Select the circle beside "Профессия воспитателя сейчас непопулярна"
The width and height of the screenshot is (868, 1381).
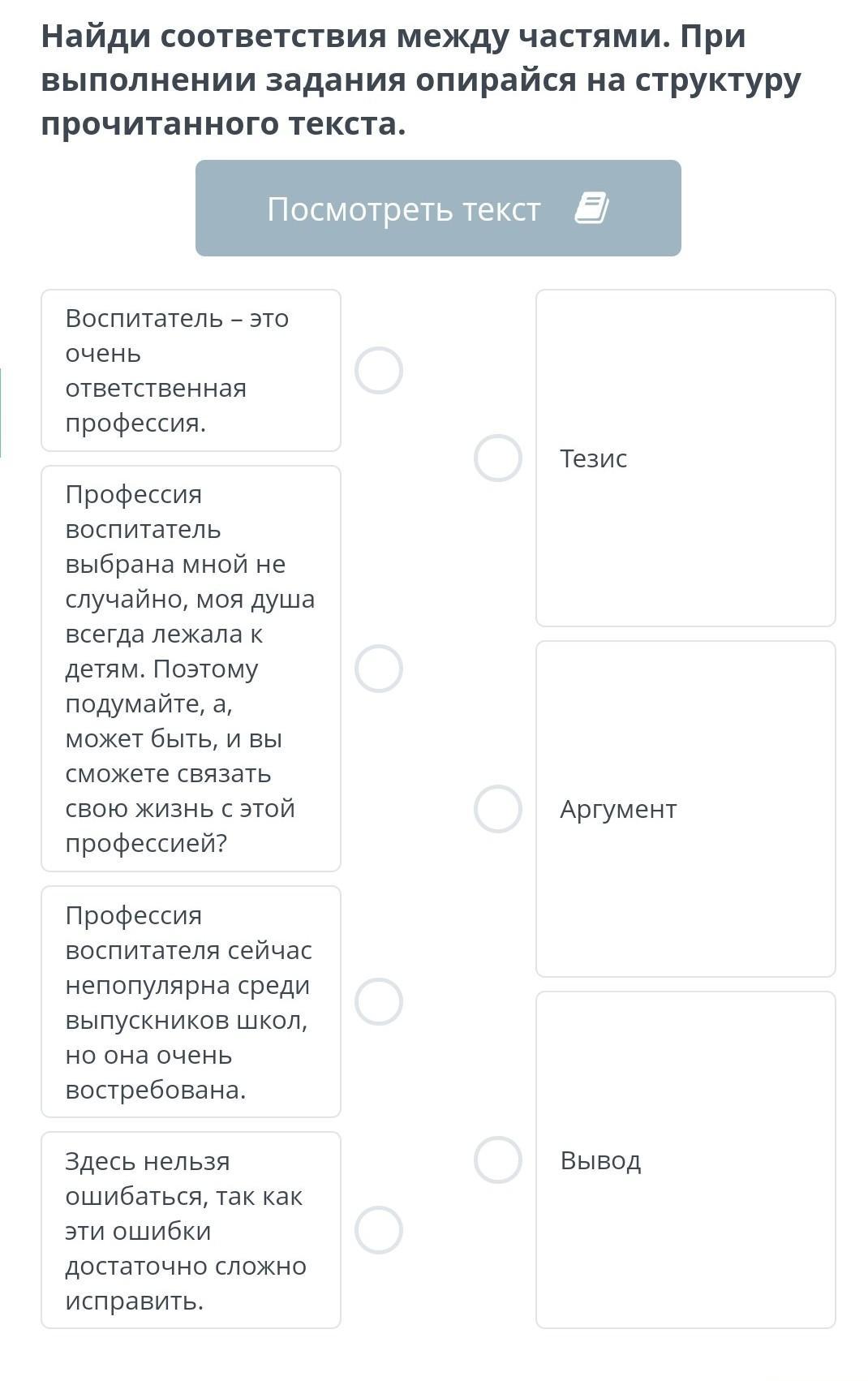(379, 1001)
